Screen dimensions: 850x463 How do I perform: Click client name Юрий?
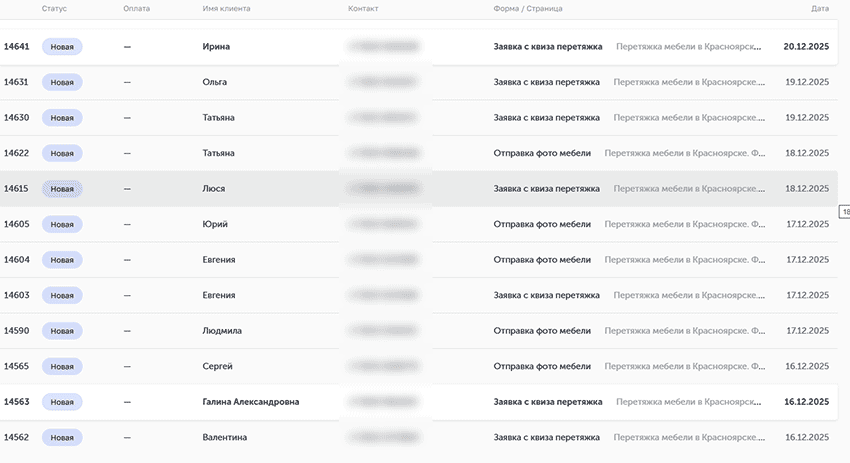coord(215,224)
